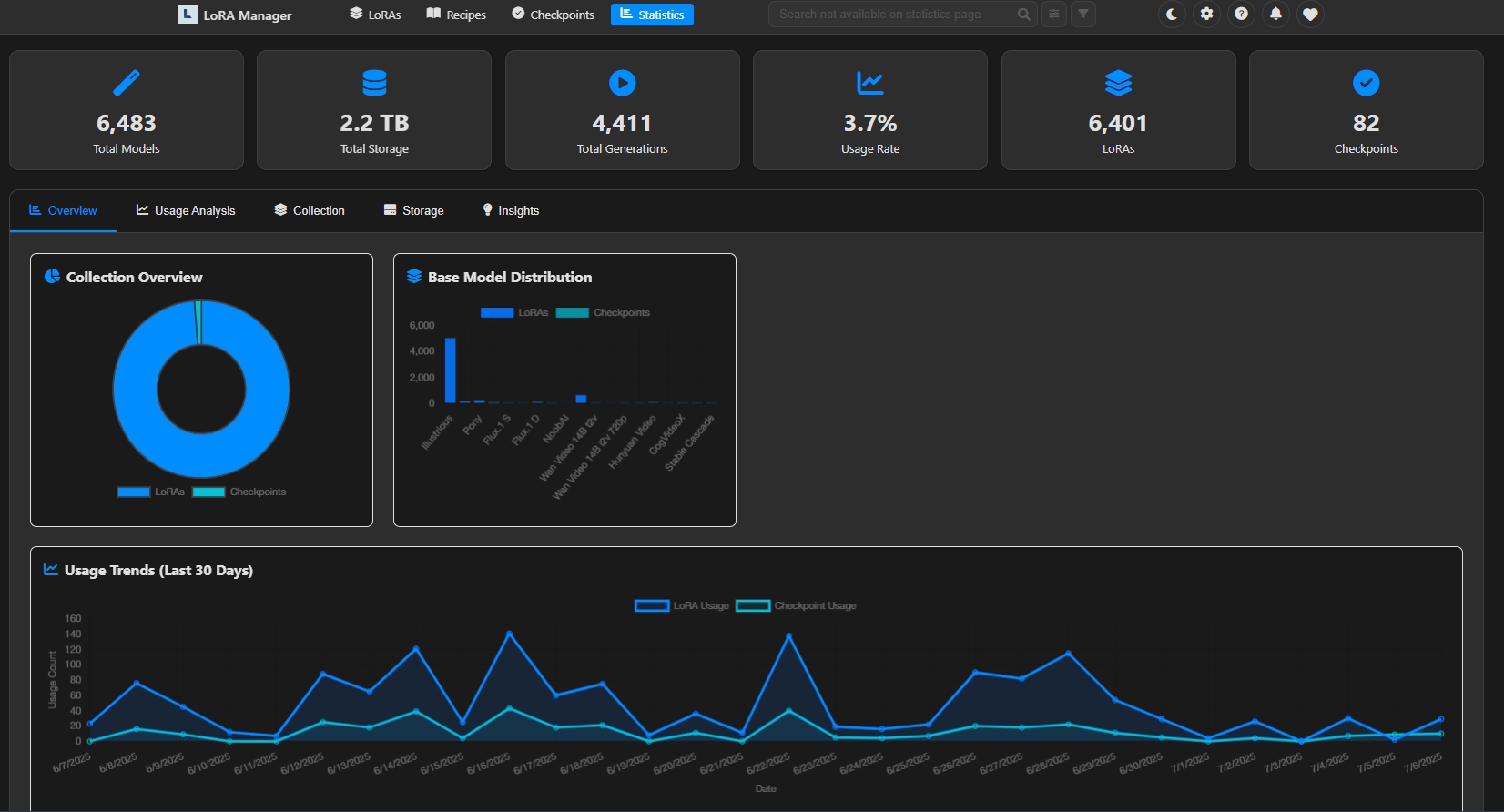The height and width of the screenshot is (812, 1504).
Task: Click the 6,000 value on the distribution axis
Action: coord(422,325)
